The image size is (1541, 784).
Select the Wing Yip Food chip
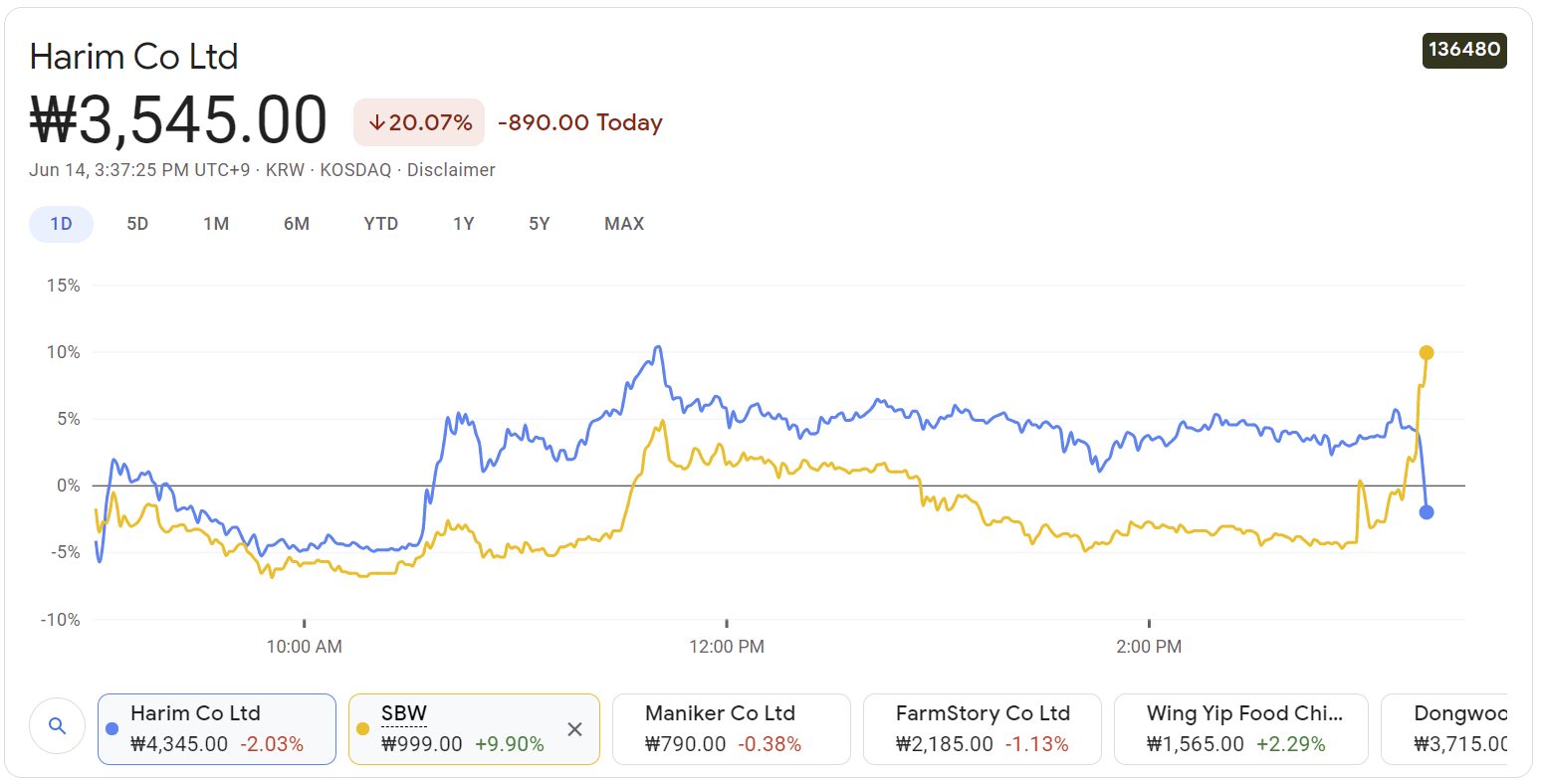(1240, 728)
